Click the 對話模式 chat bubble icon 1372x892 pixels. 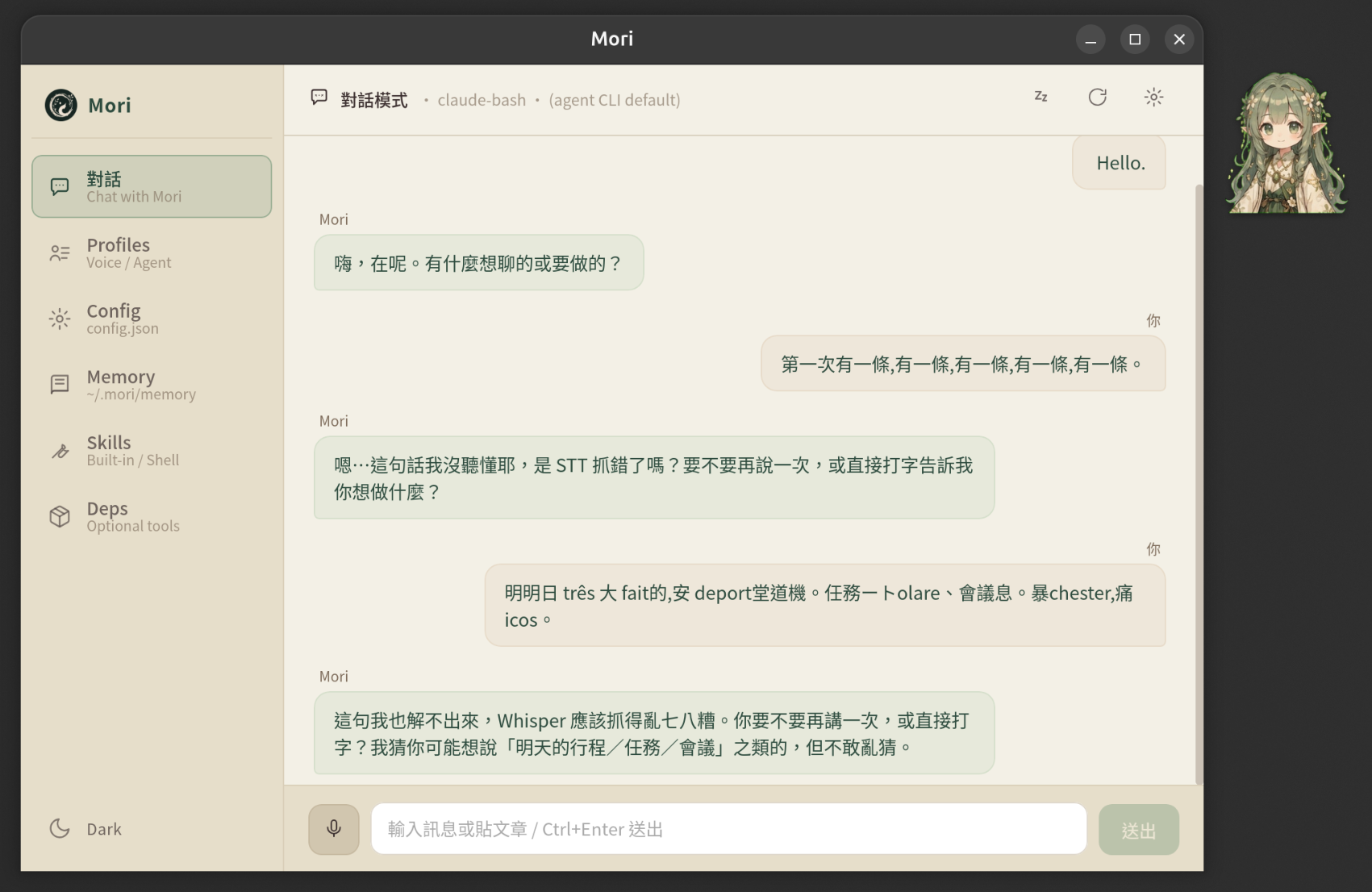(x=319, y=98)
